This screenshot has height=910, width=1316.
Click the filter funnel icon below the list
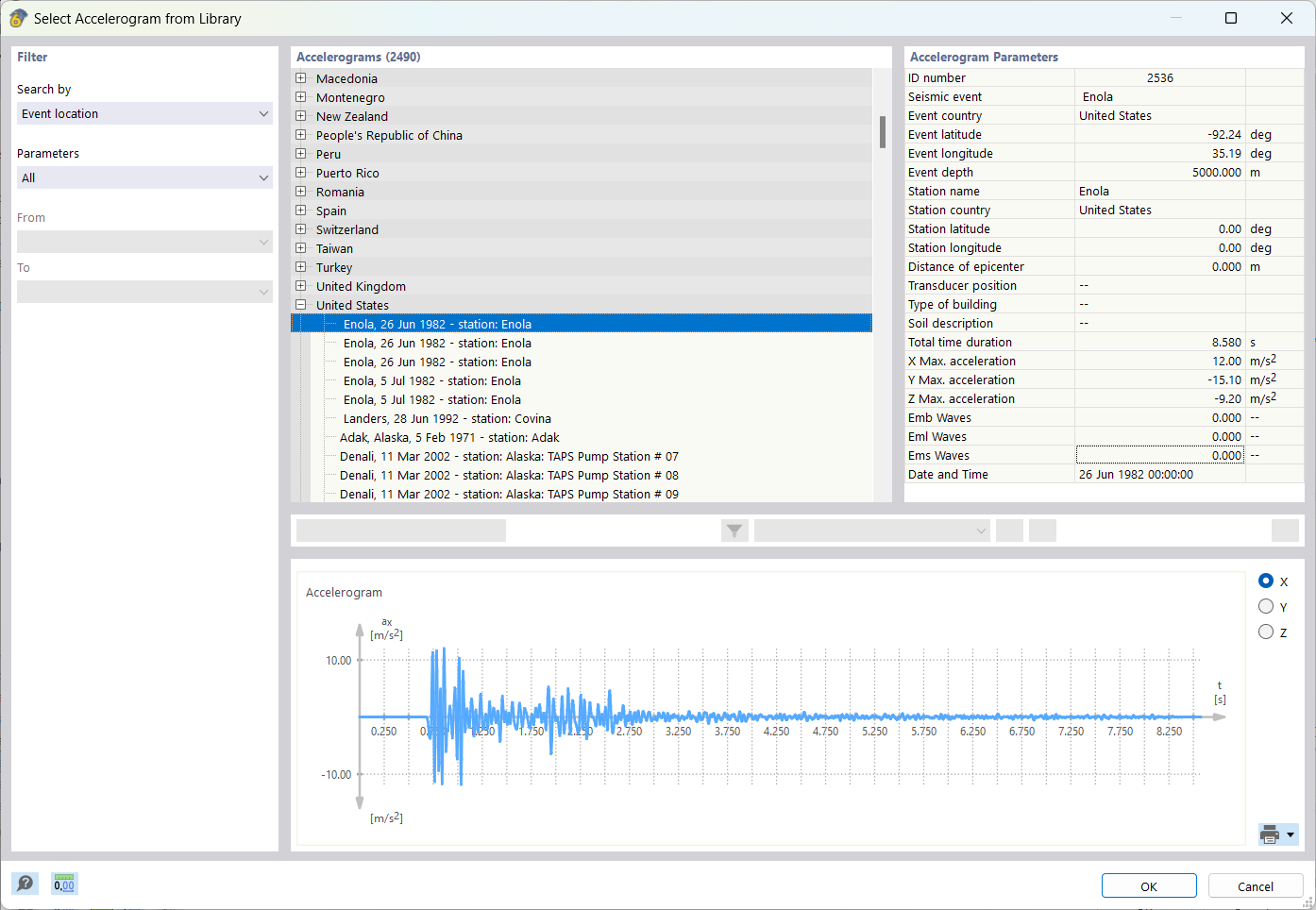pos(734,530)
